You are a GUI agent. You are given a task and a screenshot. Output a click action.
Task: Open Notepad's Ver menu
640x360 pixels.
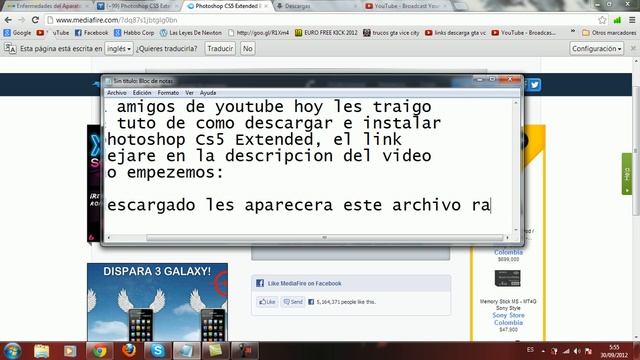(x=189, y=93)
